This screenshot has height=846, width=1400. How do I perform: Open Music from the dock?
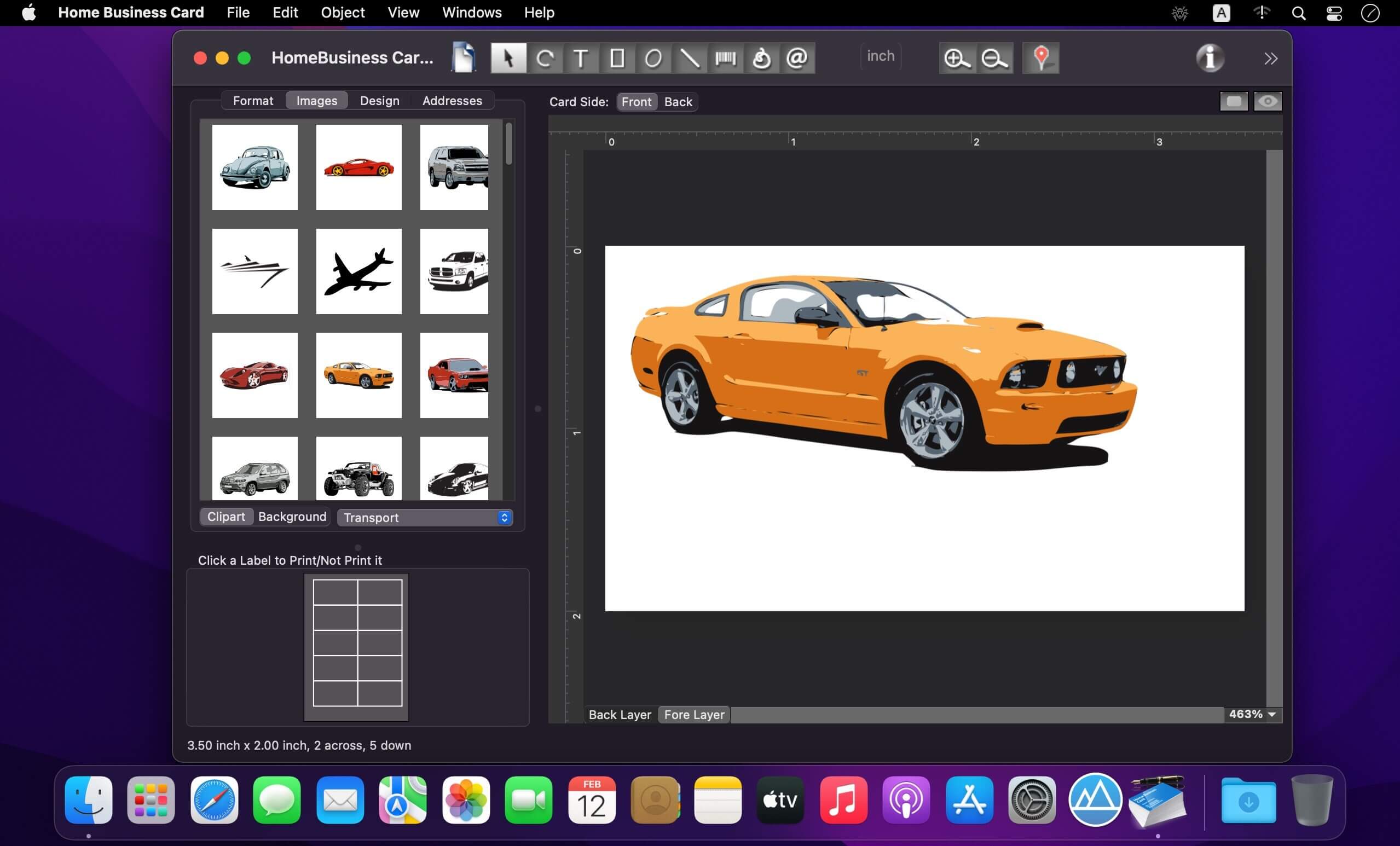[x=843, y=800]
